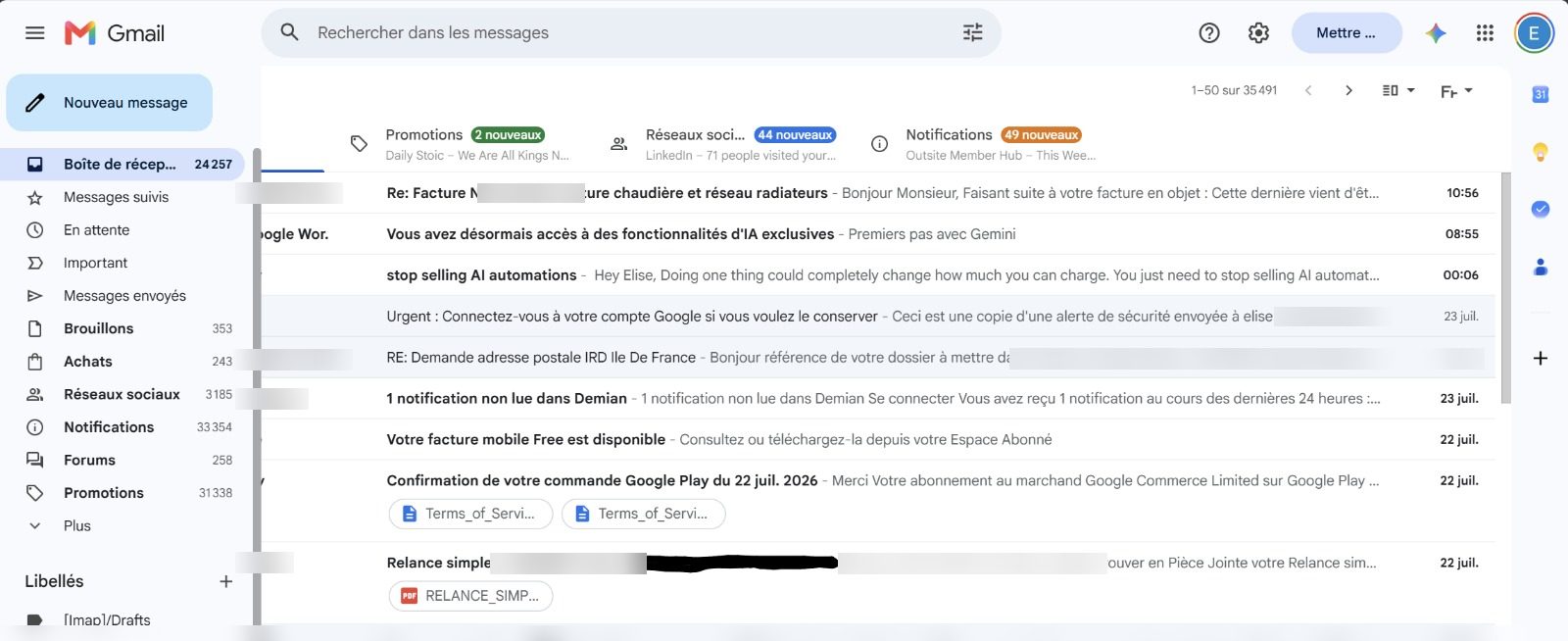Click Nouveau message compose button
Viewport: 1568px width, 641px height.
point(109,102)
